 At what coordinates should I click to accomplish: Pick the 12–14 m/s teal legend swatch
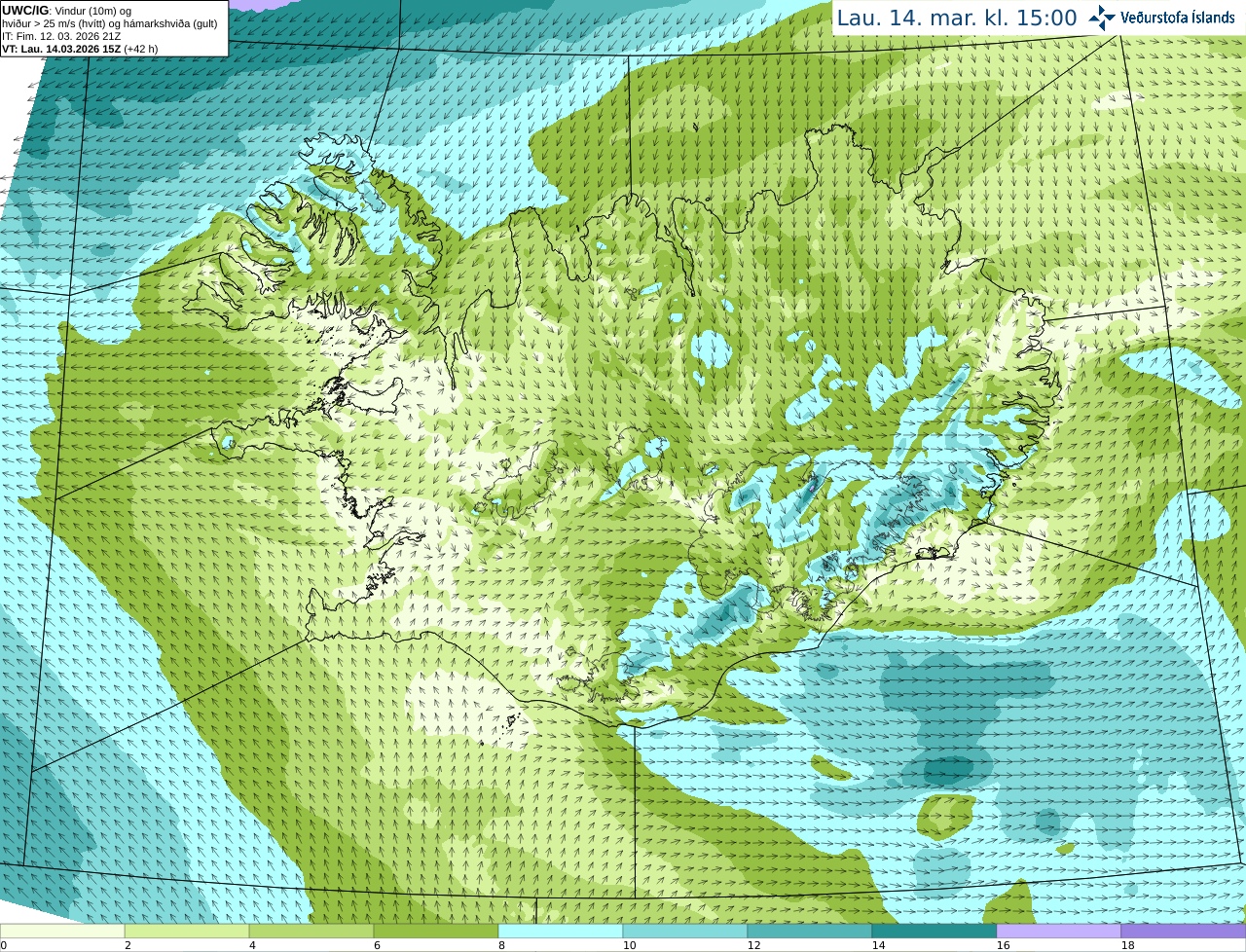click(810, 931)
